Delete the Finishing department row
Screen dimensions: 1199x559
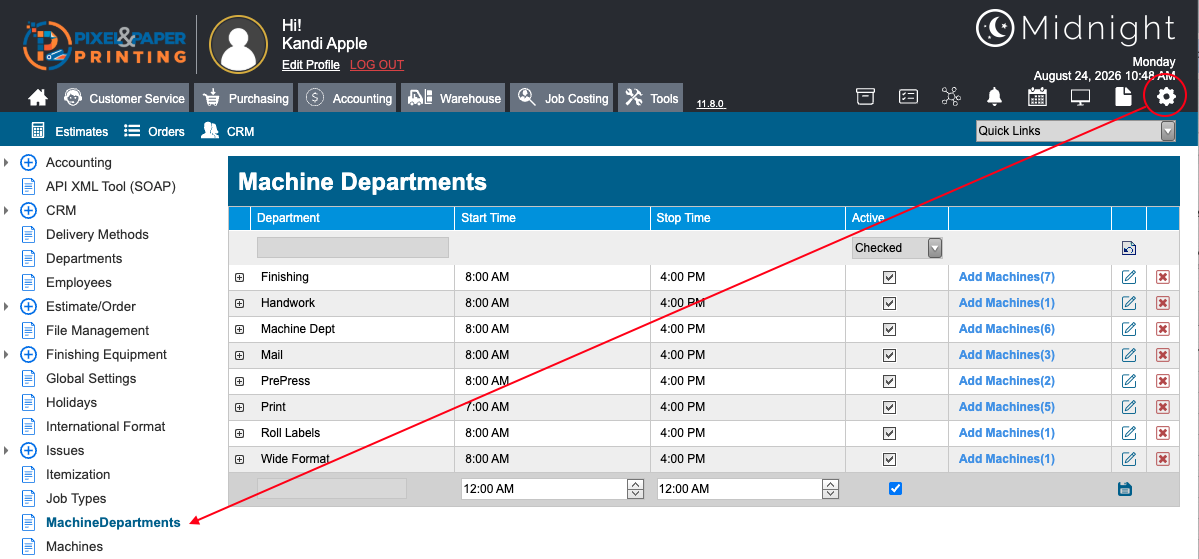1162,278
